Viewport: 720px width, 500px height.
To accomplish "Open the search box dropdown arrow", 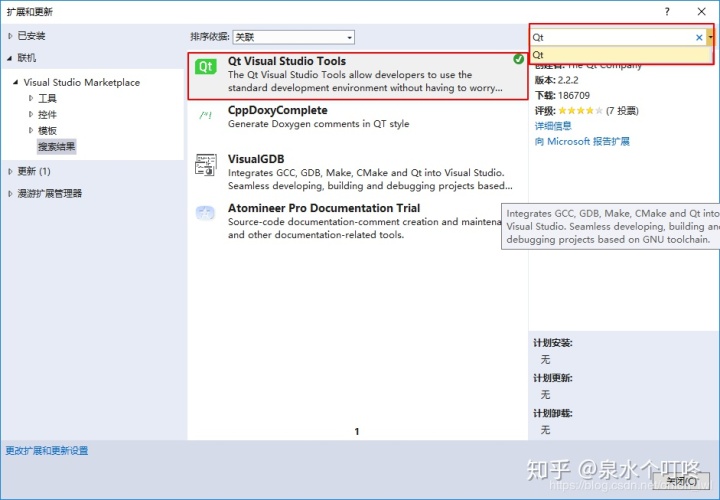I will [710, 38].
